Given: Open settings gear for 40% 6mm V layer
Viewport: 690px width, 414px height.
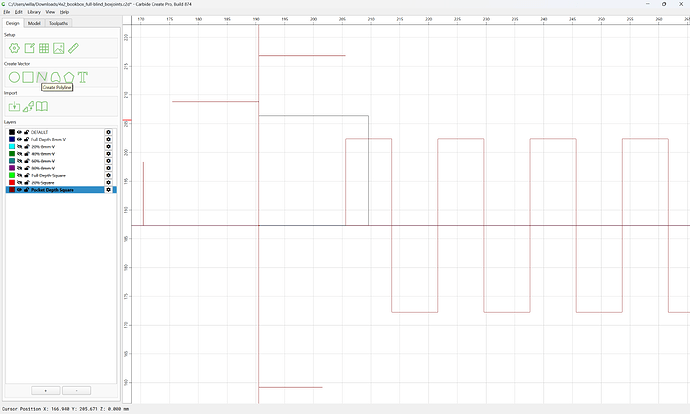Looking at the screenshot, I should [108, 154].
